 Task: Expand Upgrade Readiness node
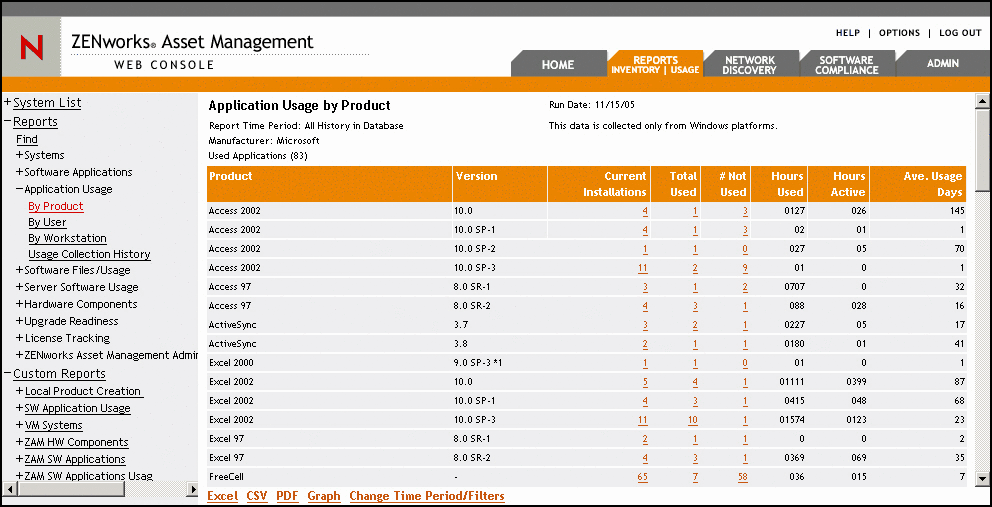click(x=20, y=322)
